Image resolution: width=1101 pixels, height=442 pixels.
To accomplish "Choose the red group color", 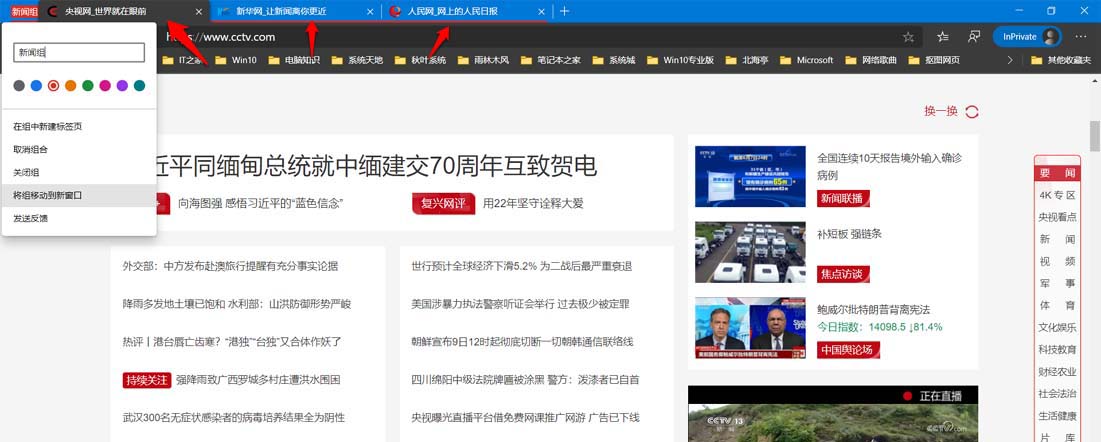I will tap(53, 86).
